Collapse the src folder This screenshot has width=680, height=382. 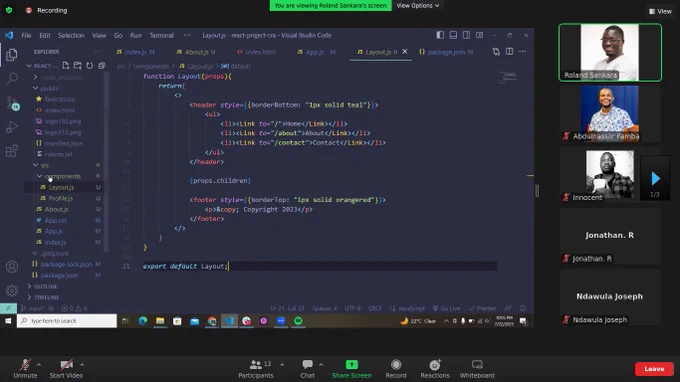(x=36, y=165)
